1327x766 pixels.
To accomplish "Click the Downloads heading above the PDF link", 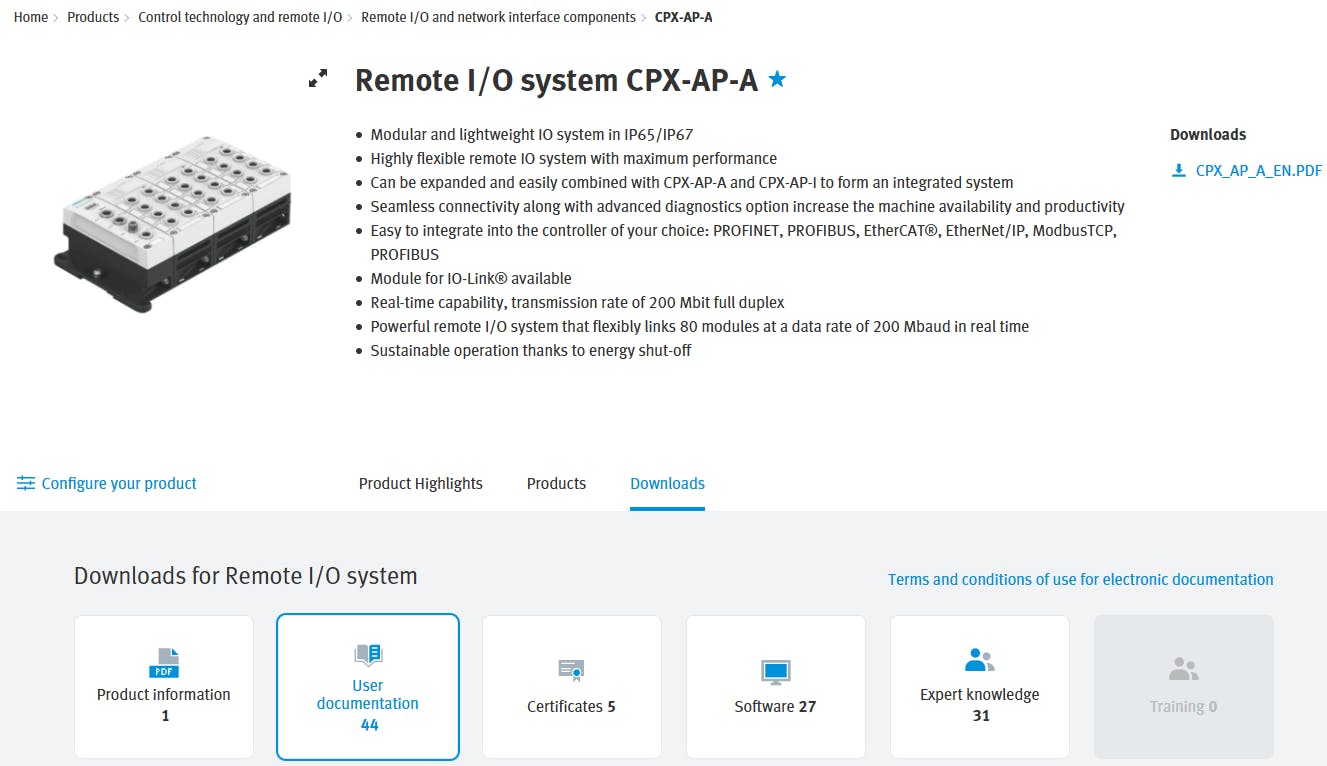I will 1208,134.
